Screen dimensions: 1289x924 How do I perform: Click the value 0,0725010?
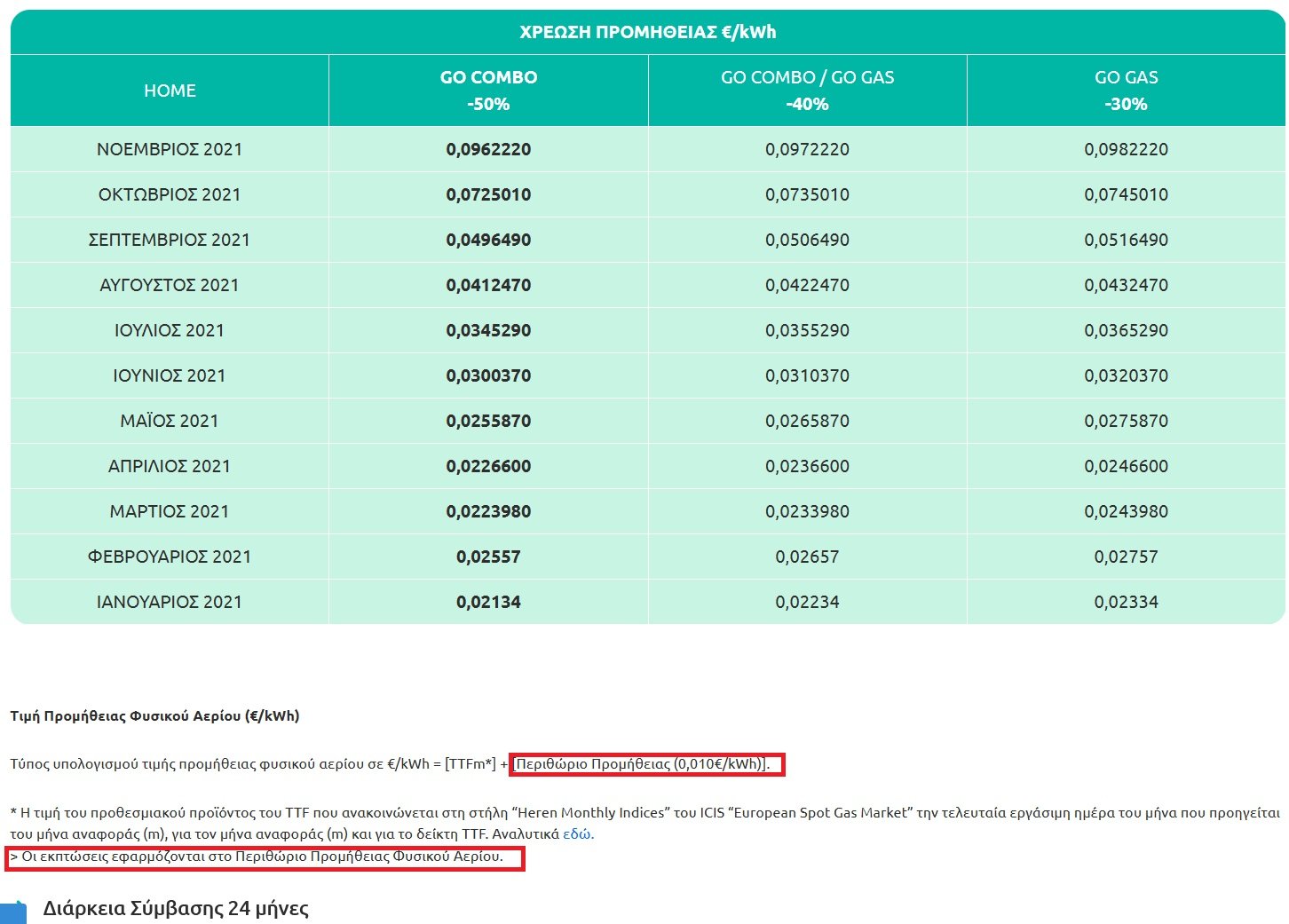pos(488,194)
